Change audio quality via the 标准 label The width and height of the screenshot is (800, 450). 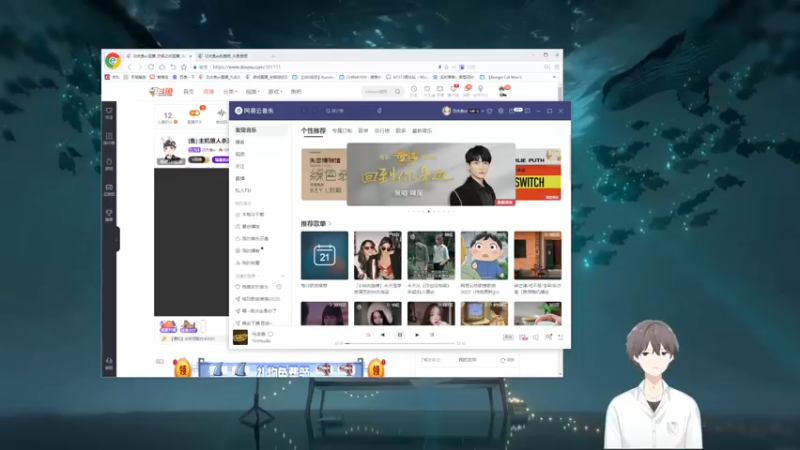pyautogui.click(x=508, y=337)
